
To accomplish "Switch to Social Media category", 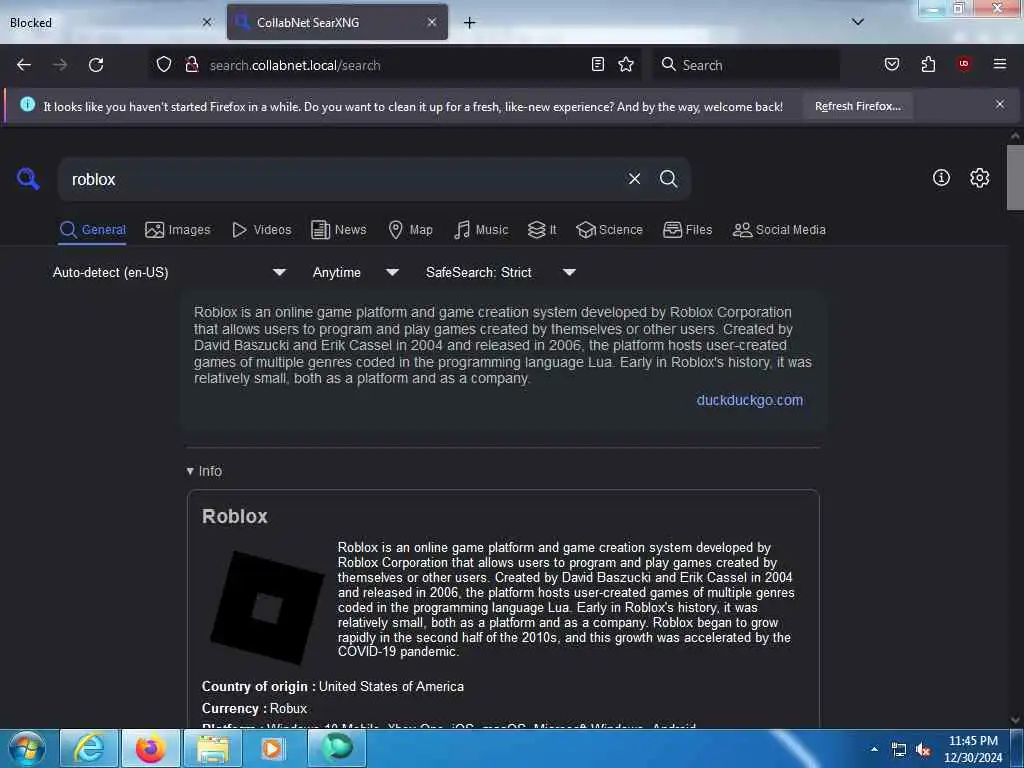I will pos(779,230).
